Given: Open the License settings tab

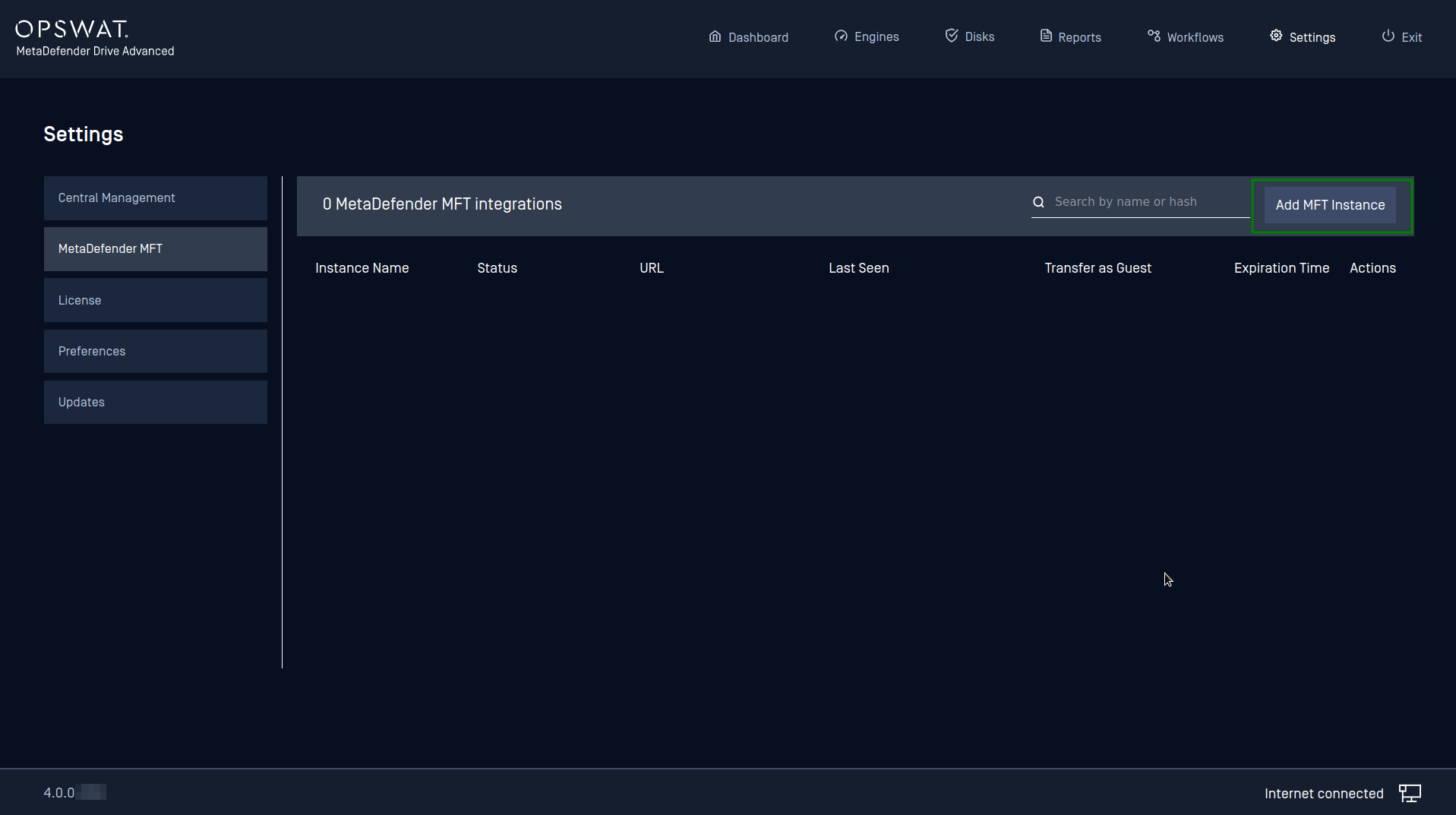Looking at the screenshot, I should click(x=156, y=300).
